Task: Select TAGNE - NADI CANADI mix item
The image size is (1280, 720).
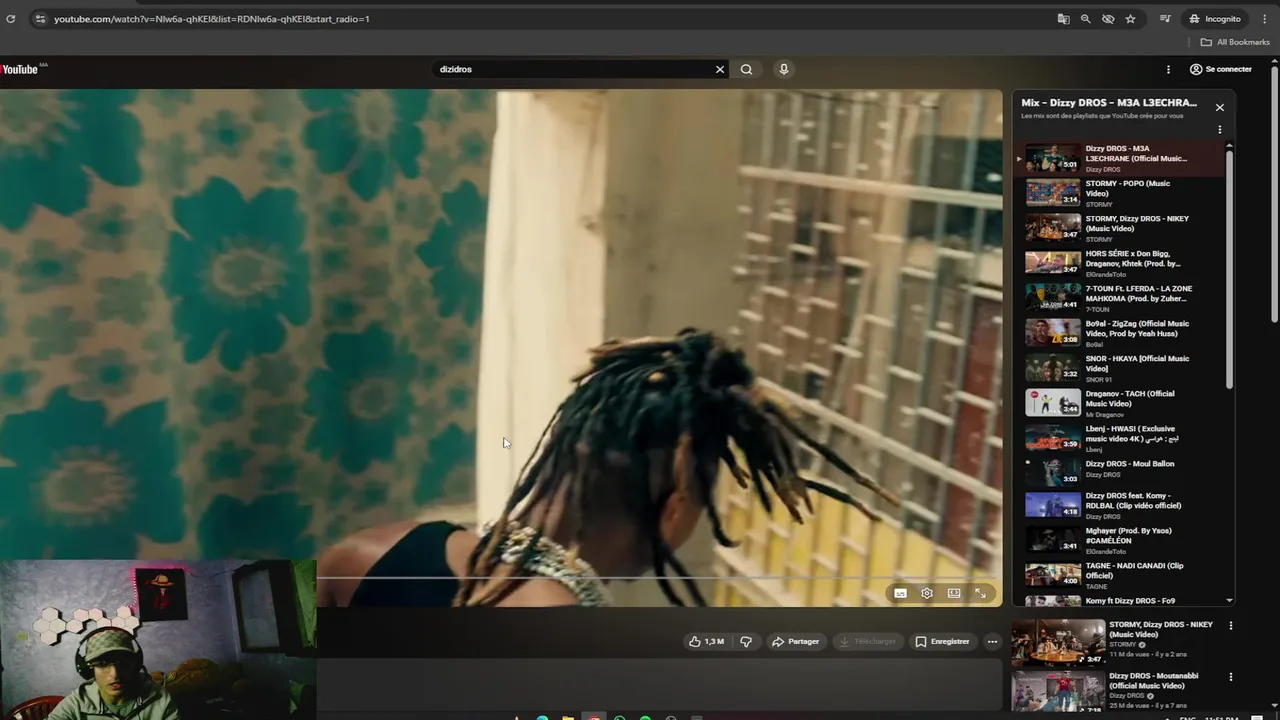Action: (1118, 575)
